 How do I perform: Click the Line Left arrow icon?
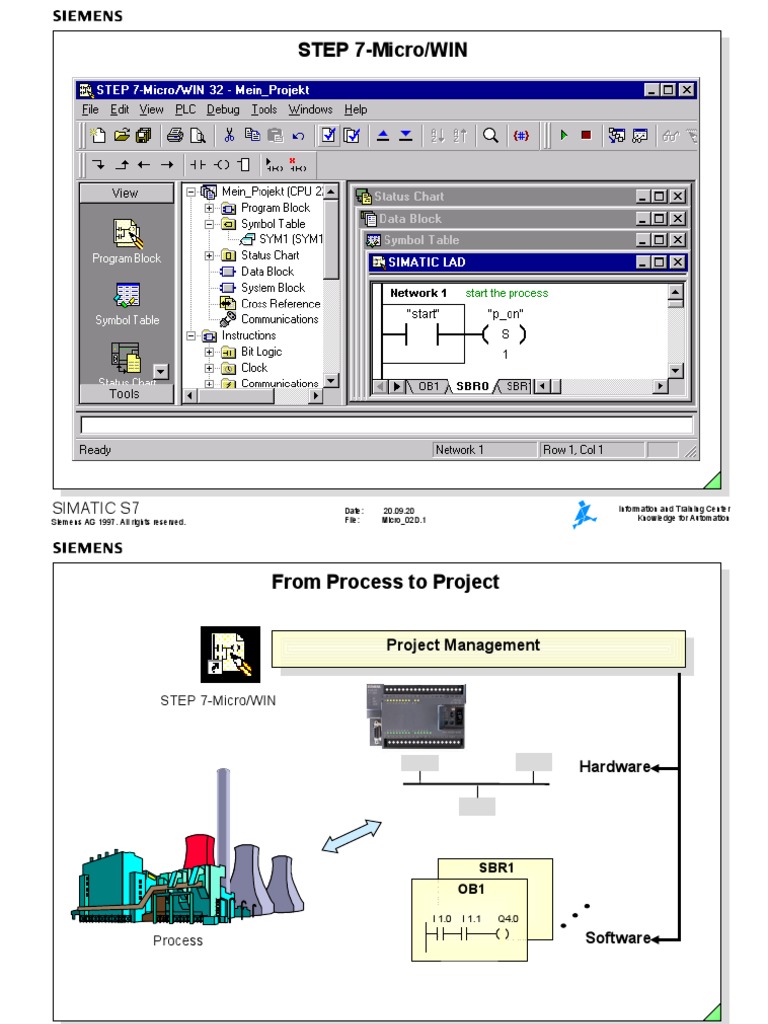click(144, 165)
